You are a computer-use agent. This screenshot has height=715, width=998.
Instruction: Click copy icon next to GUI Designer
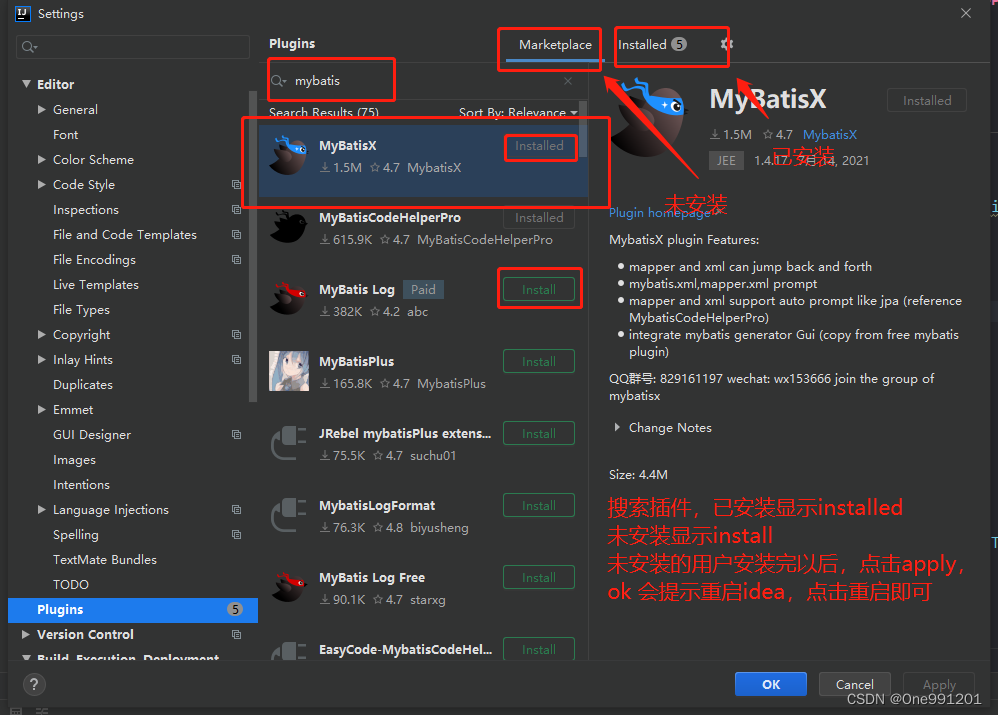tap(236, 435)
